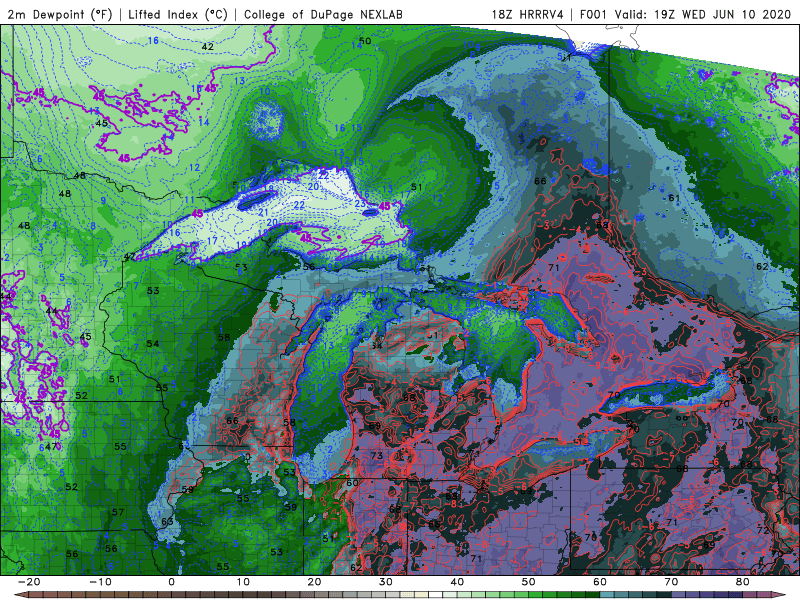Click the "18Z HRRRV4" model run label
The image size is (800, 600).
pos(528,14)
